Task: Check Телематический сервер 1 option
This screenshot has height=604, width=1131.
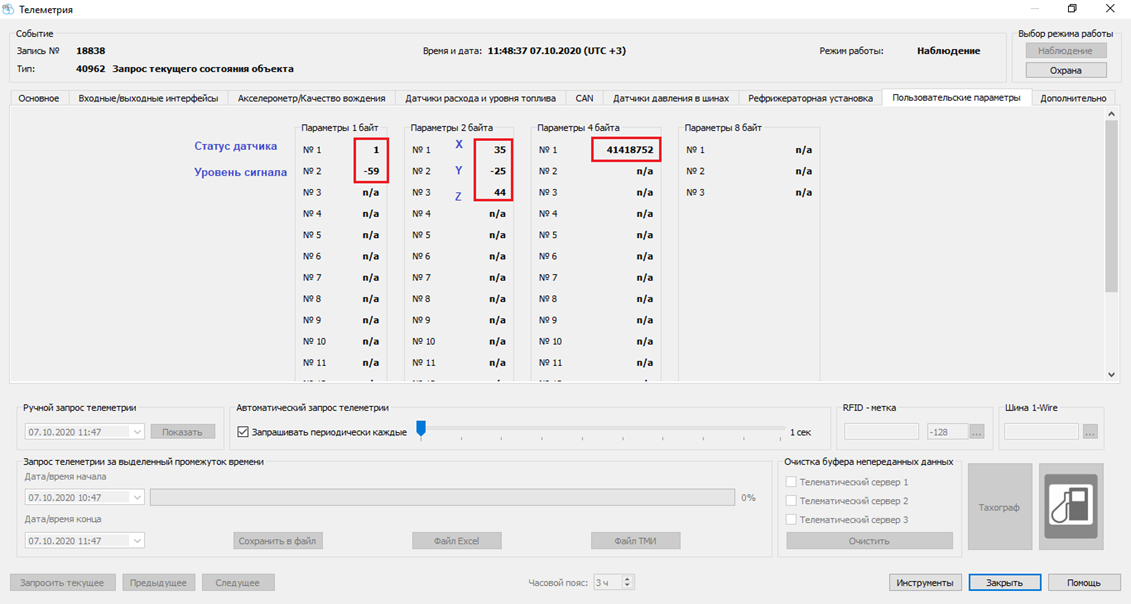Action: click(x=792, y=482)
